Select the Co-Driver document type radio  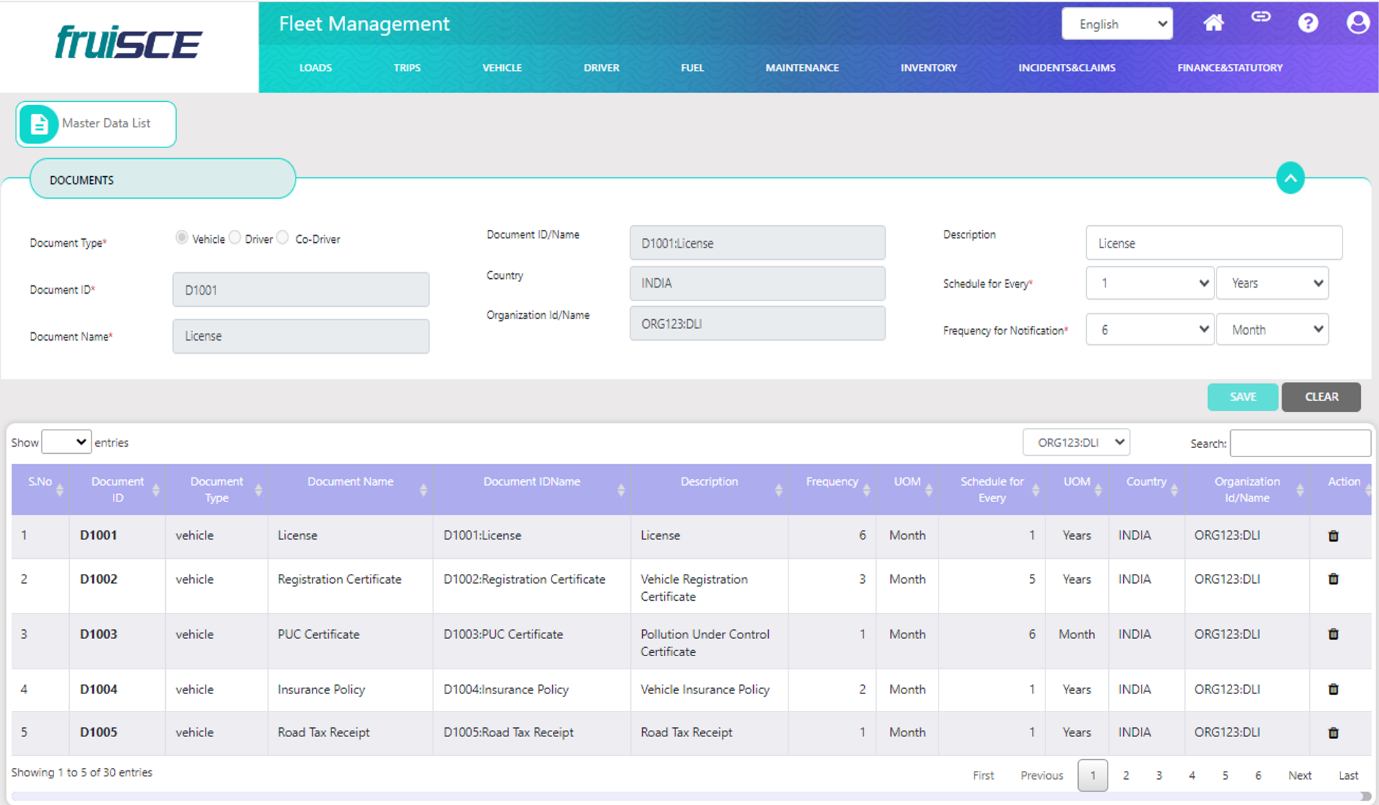(283, 238)
